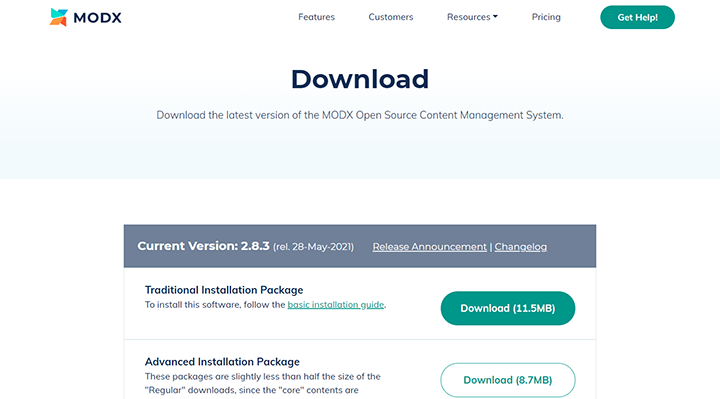Download the 11.5MB traditional package
Screen dimensions: 720x399
[508, 308]
